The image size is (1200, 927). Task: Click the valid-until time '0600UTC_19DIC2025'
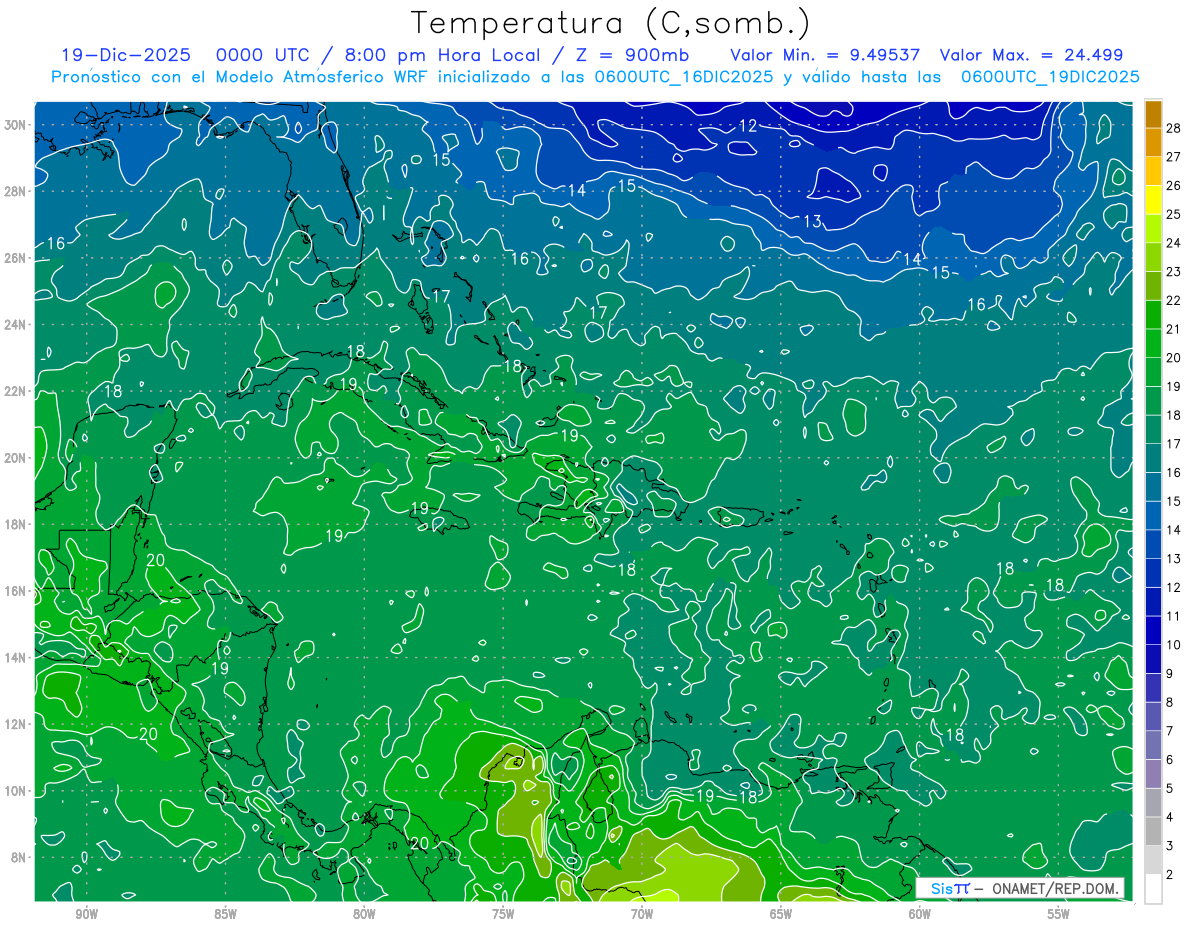coord(1050,77)
